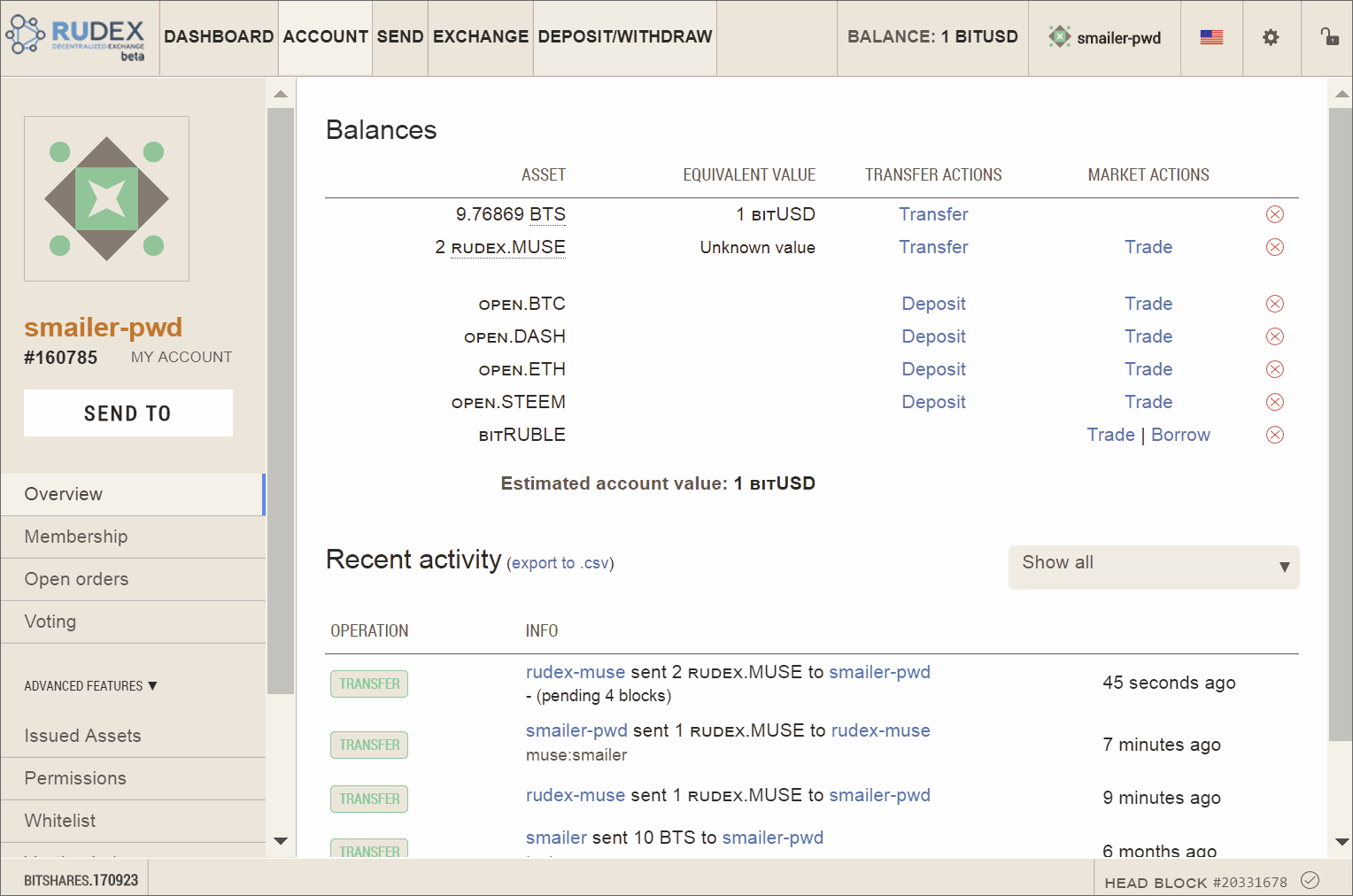Click Trade for OPEN.ETH
This screenshot has height=896, width=1353.
[1148, 369]
